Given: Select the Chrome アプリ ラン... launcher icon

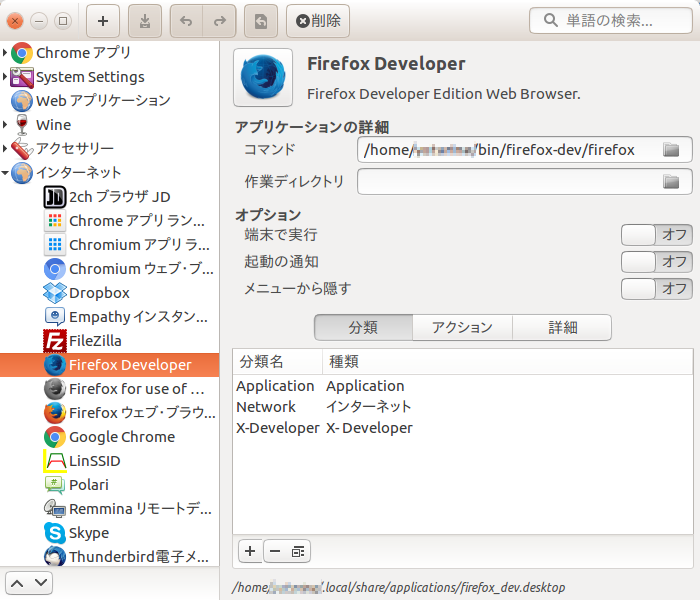Looking at the screenshot, I should tap(55, 221).
